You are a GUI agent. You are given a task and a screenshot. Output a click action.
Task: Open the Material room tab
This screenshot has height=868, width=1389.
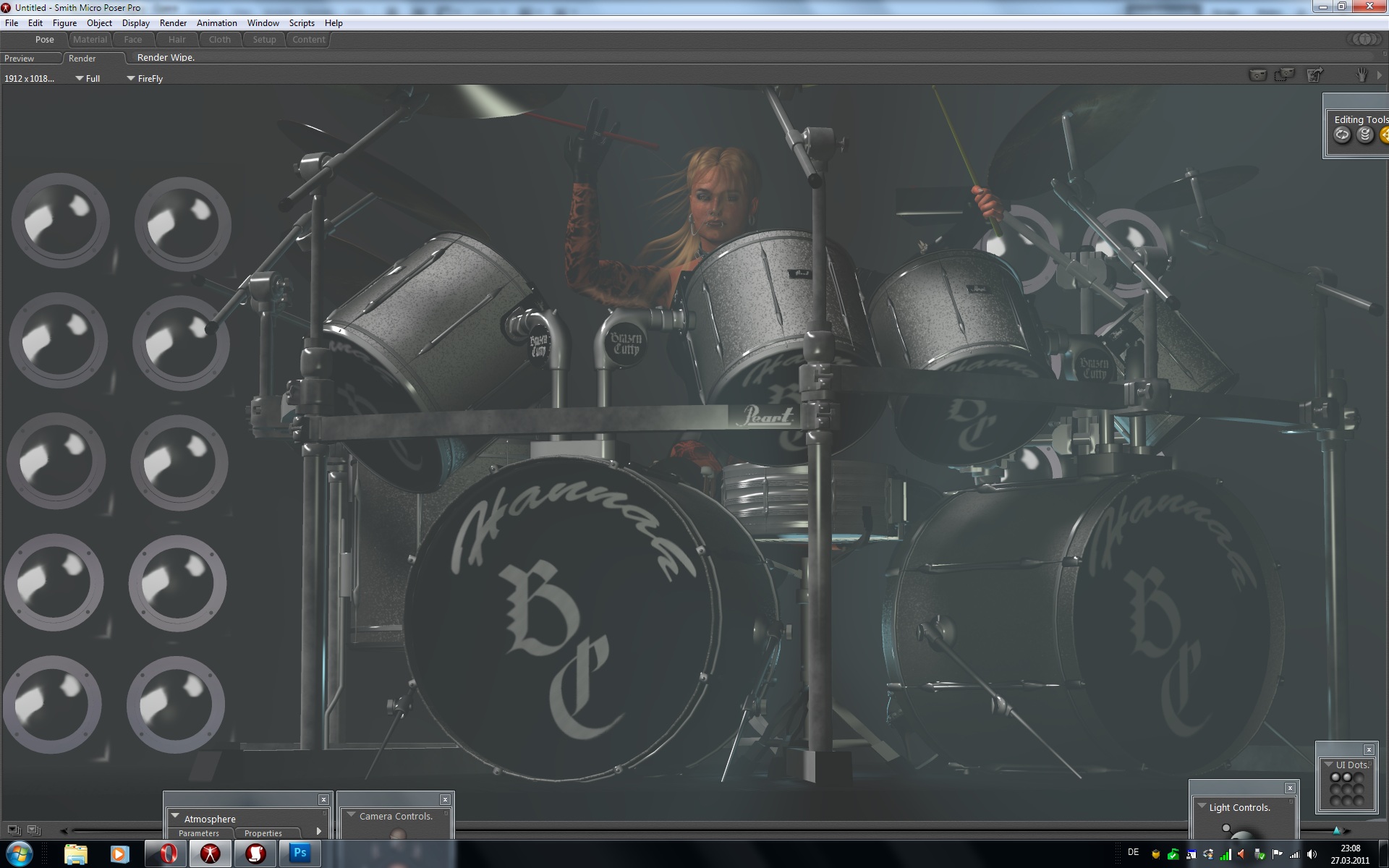point(90,40)
